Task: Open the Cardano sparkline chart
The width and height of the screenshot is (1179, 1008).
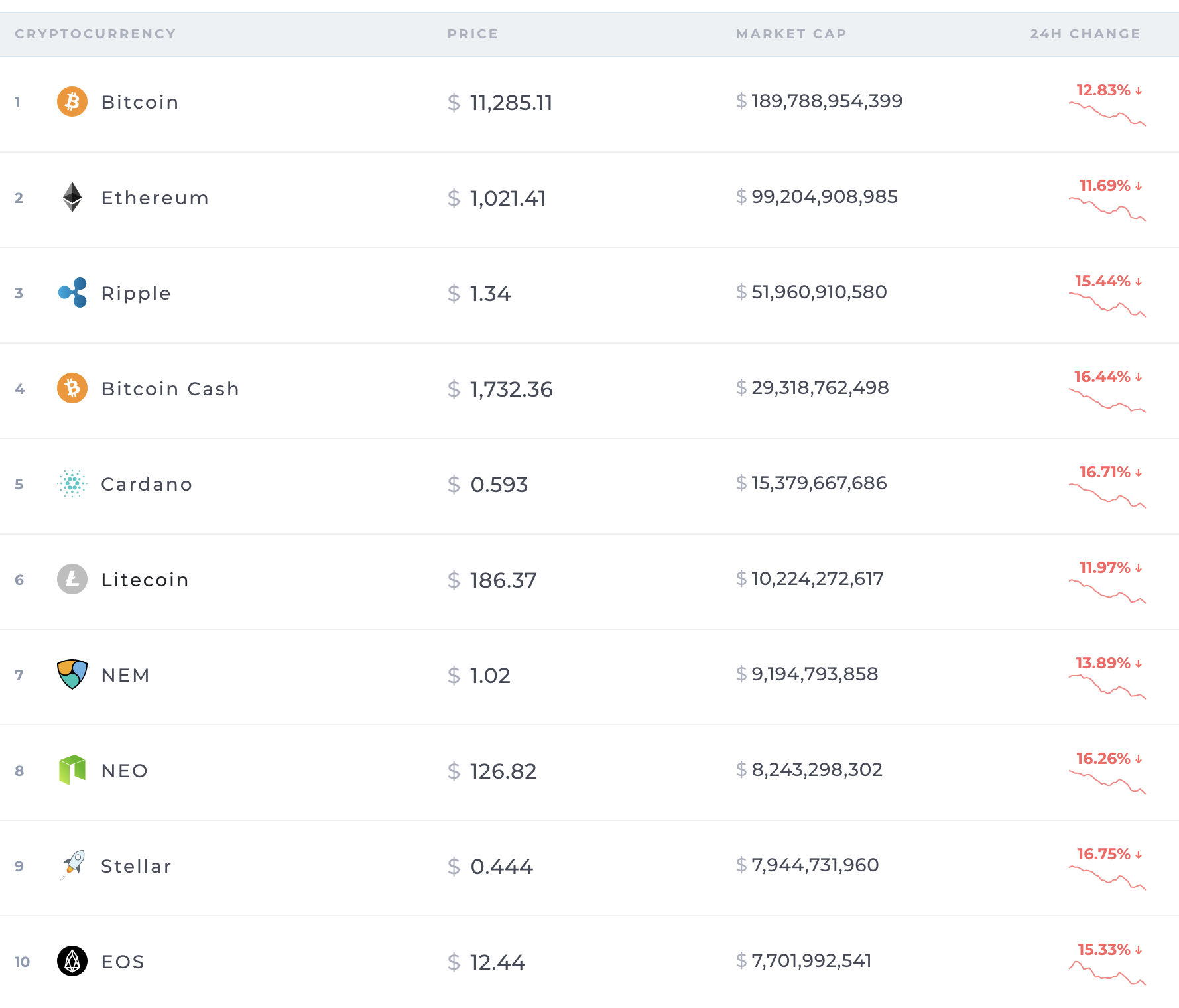Action: (x=1107, y=496)
